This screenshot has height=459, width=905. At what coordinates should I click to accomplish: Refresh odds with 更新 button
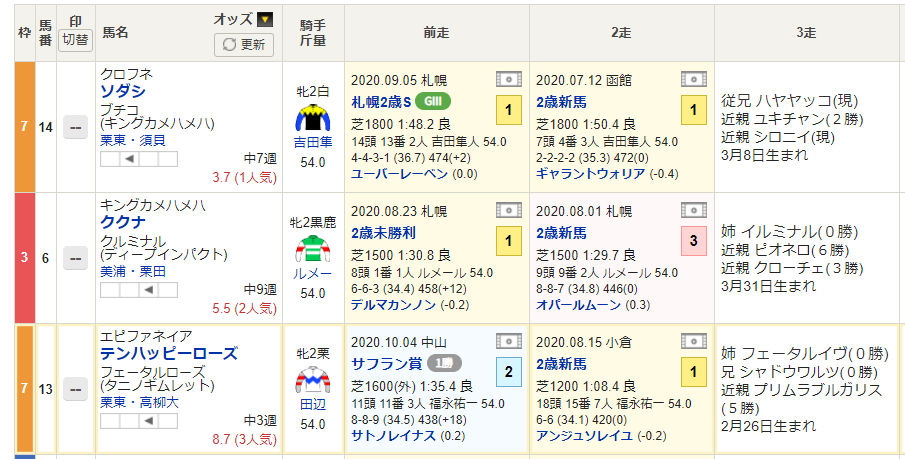pos(244,44)
